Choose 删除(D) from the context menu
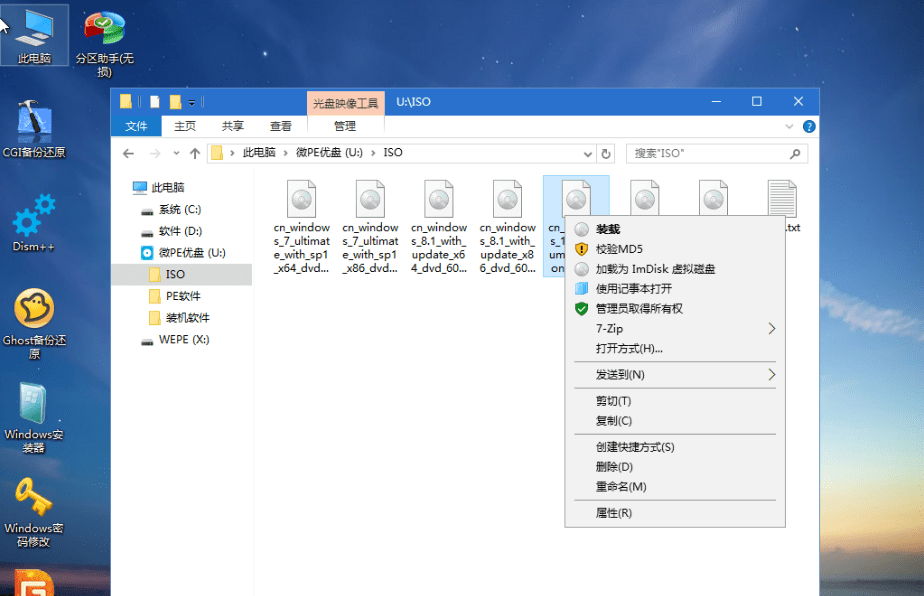The height and width of the screenshot is (596, 924). click(x=675, y=467)
